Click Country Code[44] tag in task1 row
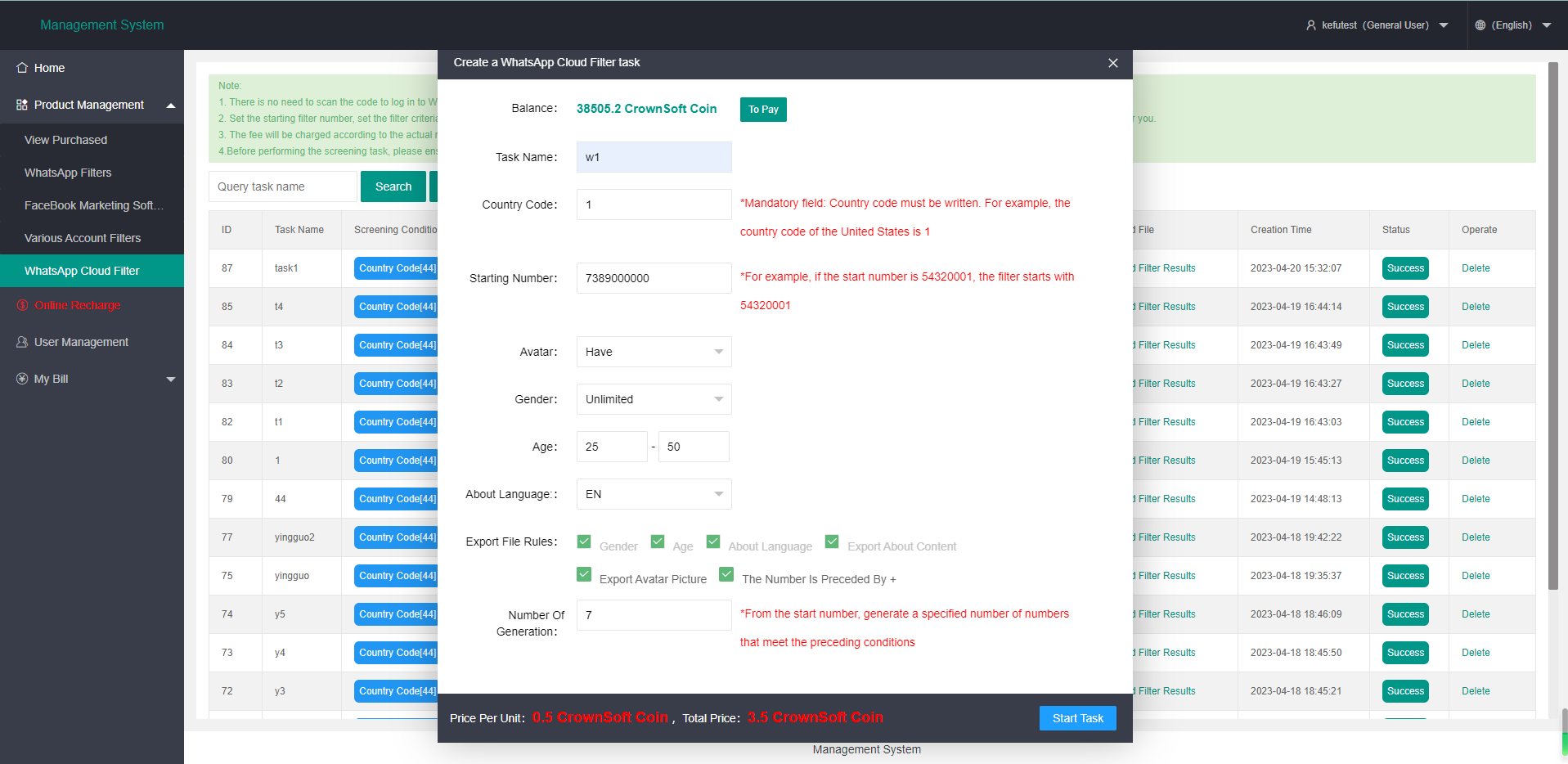The width and height of the screenshot is (1568, 764). [x=397, y=268]
